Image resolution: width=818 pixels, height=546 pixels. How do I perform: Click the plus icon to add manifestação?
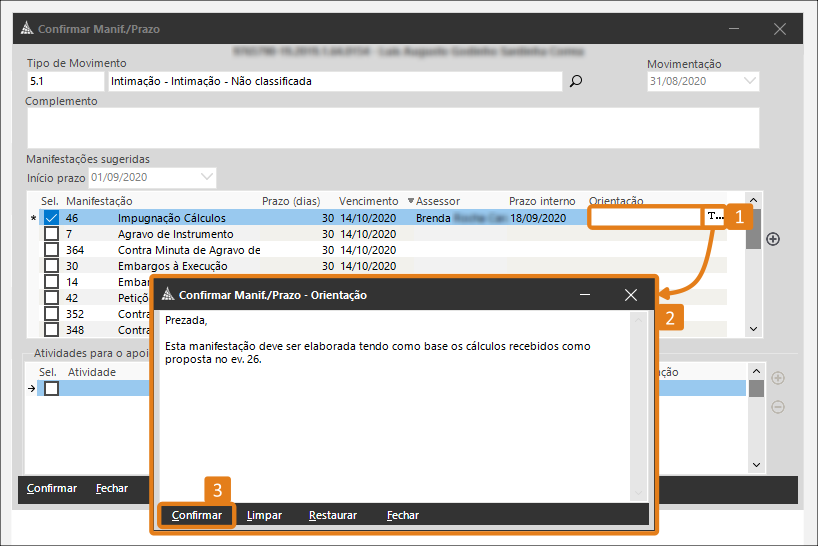(772, 239)
